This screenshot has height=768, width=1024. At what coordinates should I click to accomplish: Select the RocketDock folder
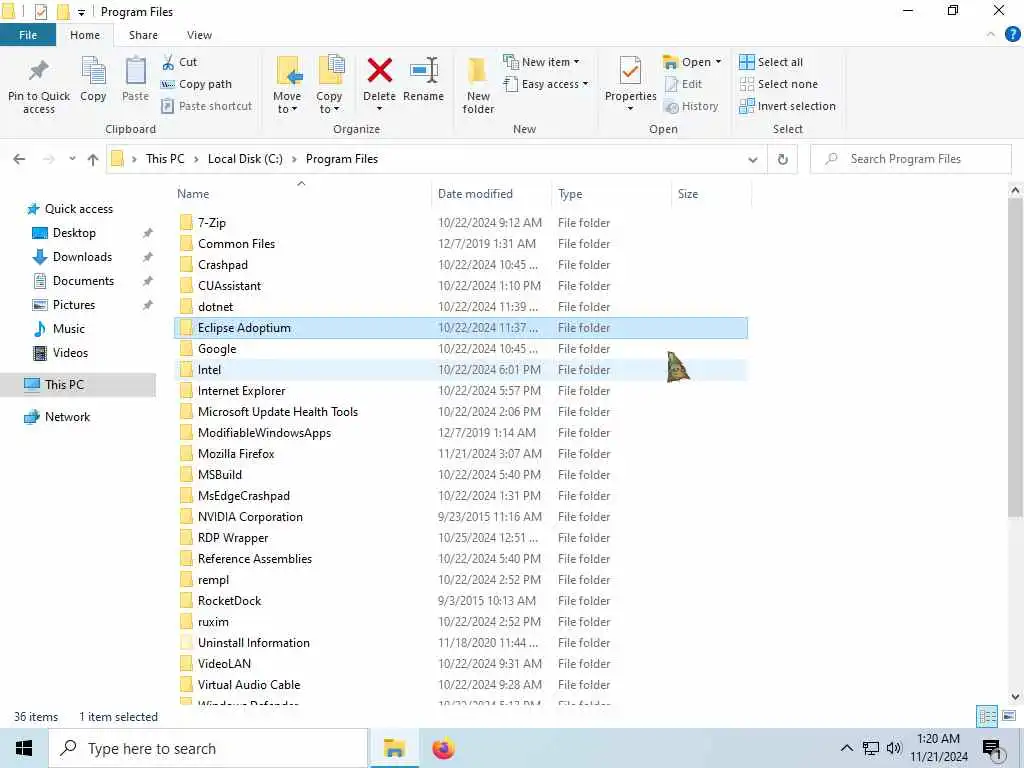pos(460,601)
